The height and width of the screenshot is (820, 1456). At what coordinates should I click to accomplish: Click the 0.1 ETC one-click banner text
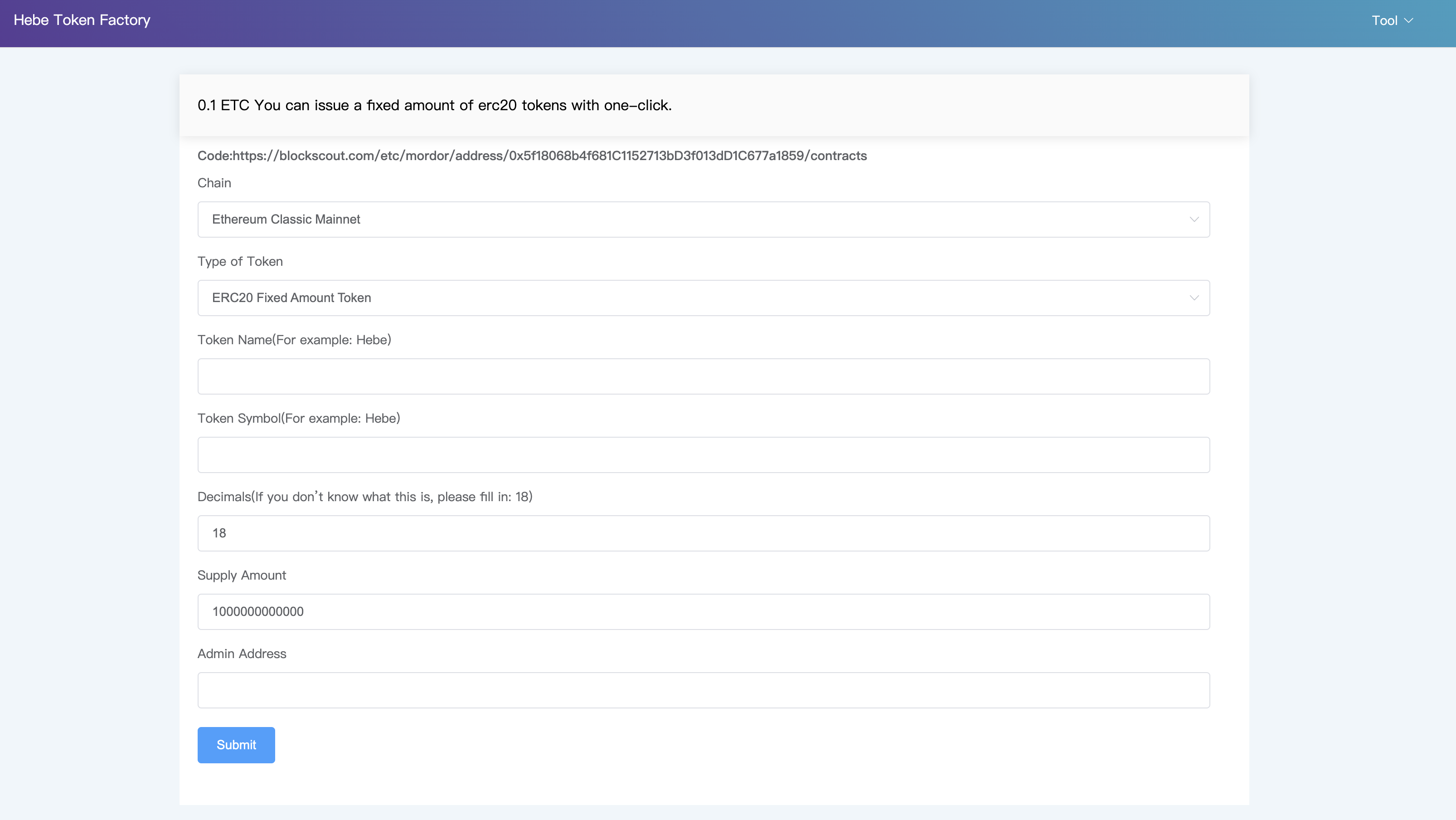(x=434, y=106)
